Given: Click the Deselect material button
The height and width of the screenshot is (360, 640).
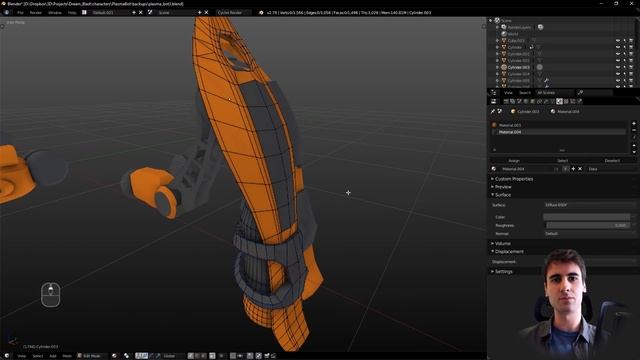Looking at the screenshot, I should (611, 160).
